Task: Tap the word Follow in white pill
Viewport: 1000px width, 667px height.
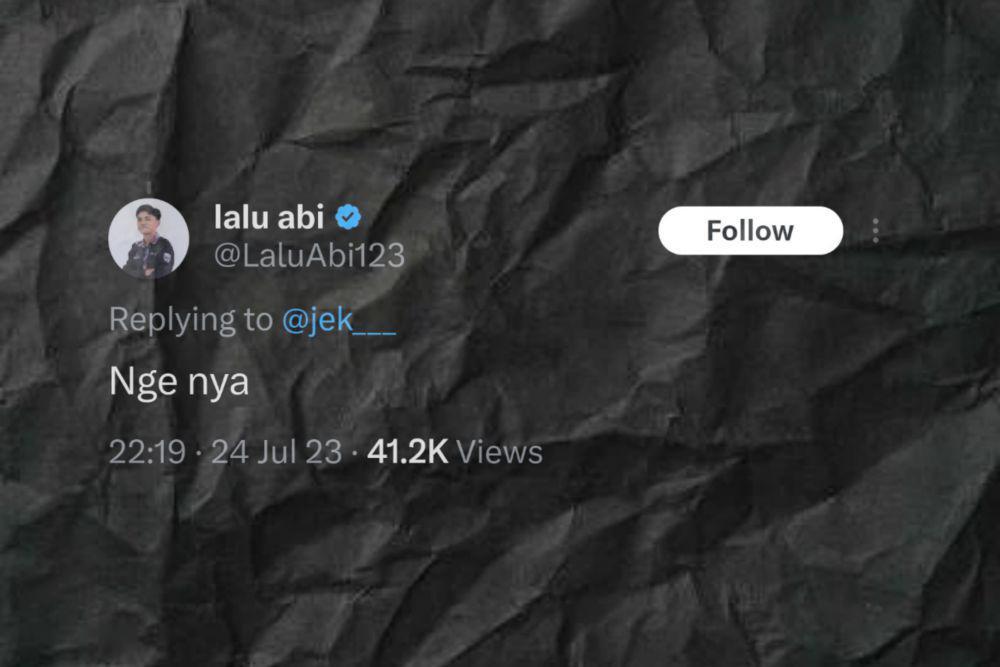Action: pyautogui.click(x=751, y=231)
